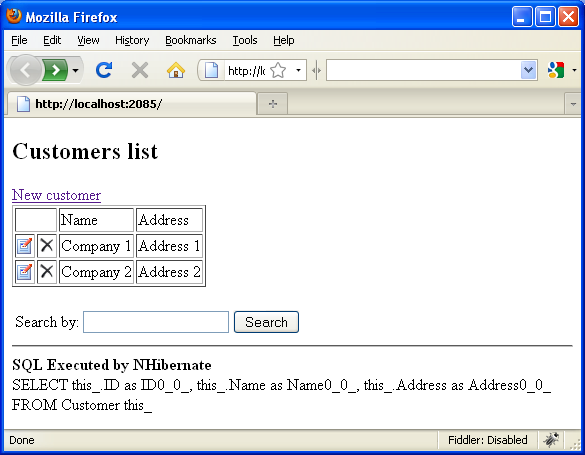The height and width of the screenshot is (455, 585).
Task: Expand the Google icon dropdown arrow
Action: pyautogui.click(x=574, y=70)
